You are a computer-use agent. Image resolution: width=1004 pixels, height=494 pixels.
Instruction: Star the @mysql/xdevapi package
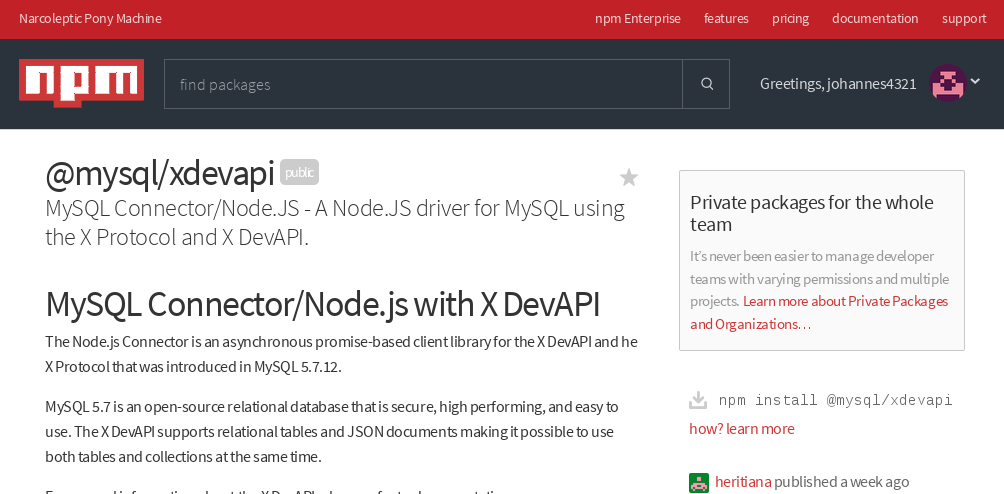coord(629,177)
